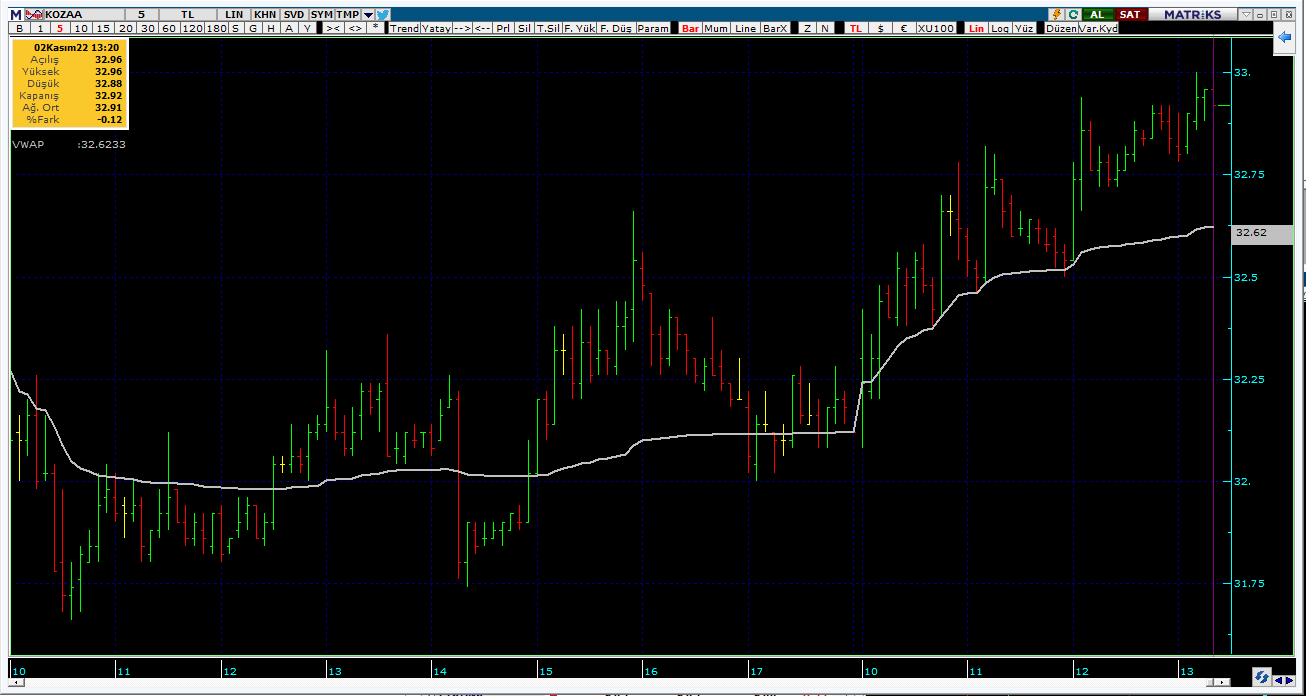Click the Z toolbar button
The image size is (1306, 696).
[807, 28]
